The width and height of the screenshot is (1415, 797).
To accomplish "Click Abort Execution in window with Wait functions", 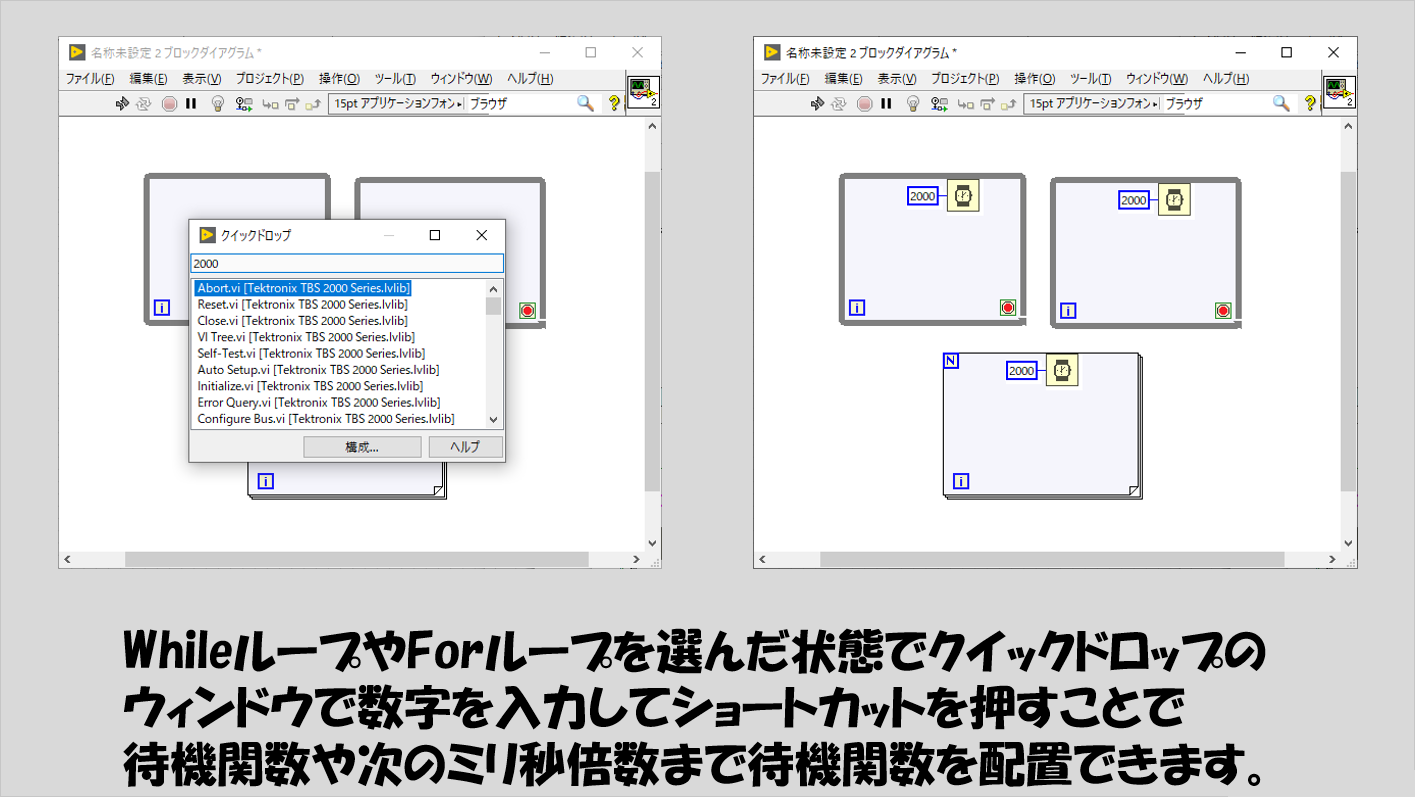I will tap(865, 103).
